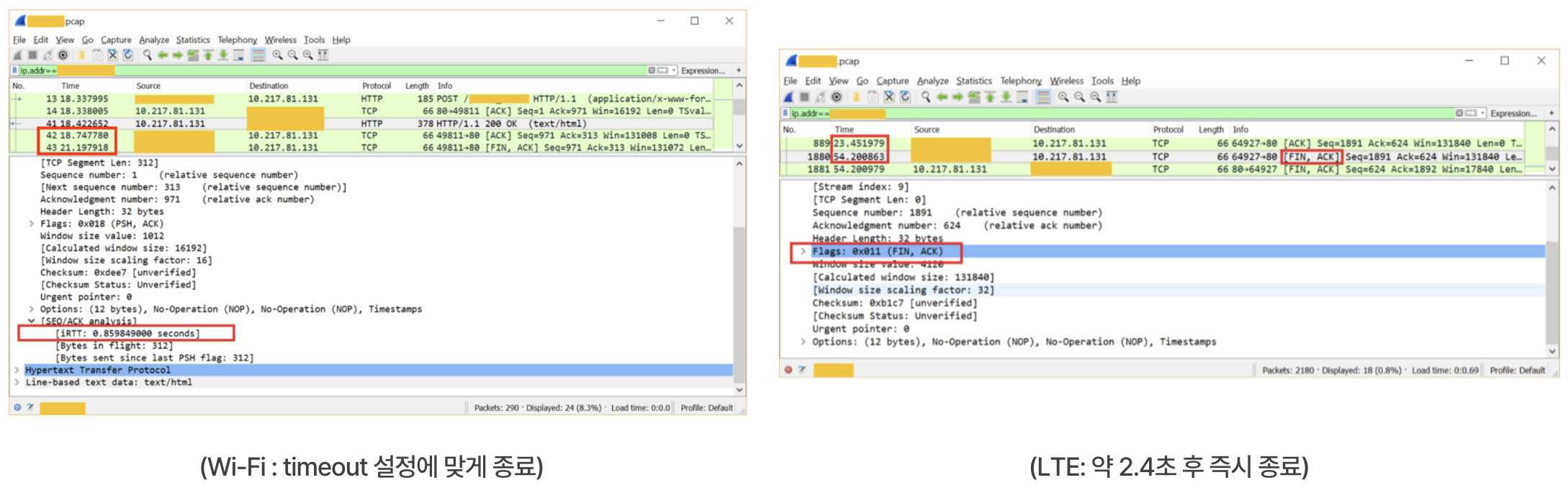
Task: Restart current capture icon in left window
Action: point(48,55)
